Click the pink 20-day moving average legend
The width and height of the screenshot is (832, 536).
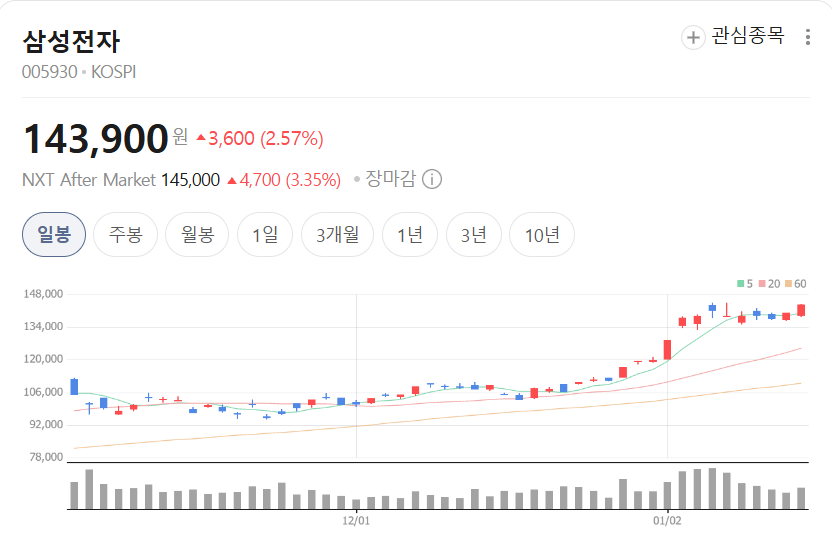tap(769, 284)
